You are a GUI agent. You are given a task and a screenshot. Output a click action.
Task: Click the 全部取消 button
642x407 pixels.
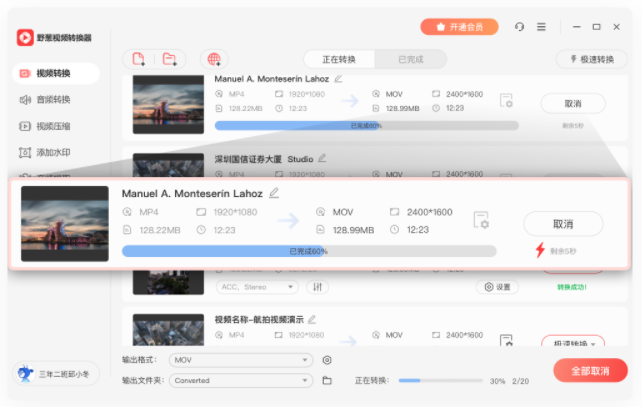point(590,371)
